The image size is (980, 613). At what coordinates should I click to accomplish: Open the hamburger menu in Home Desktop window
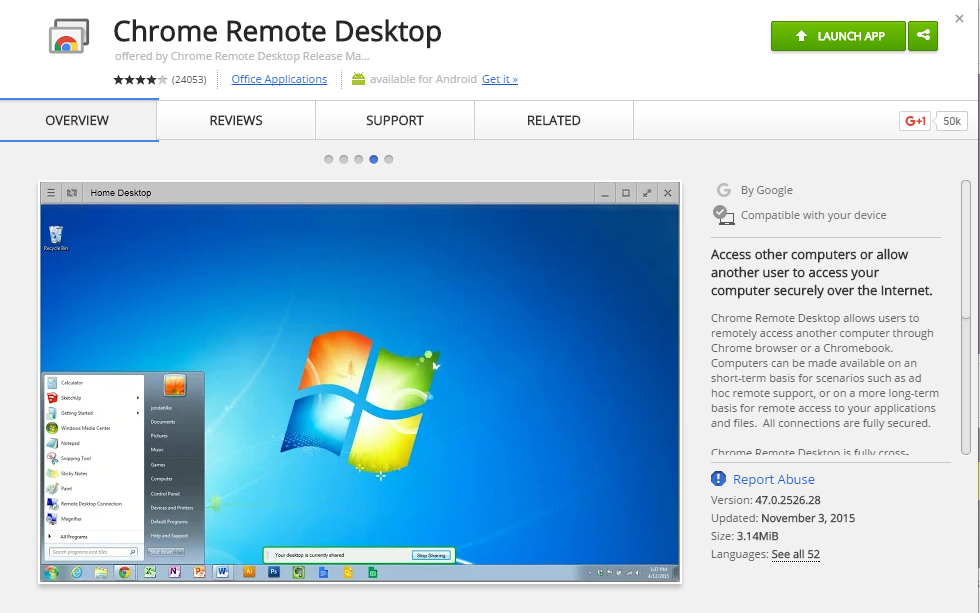coord(51,193)
